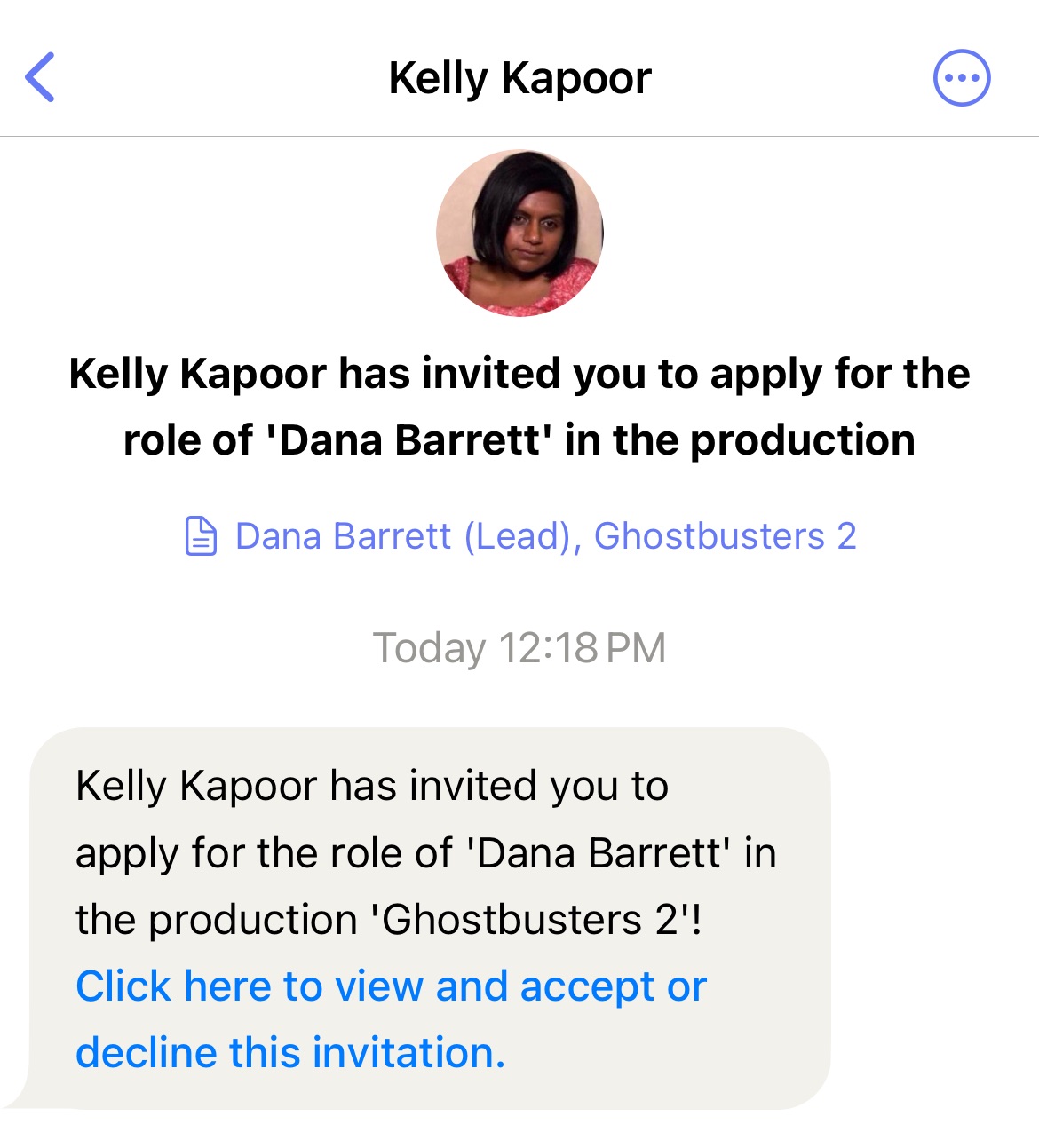This screenshot has height=1148, width=1039.
Task: Tap 'decline this invitation.' link text
Action: (x=290, y=1053)
